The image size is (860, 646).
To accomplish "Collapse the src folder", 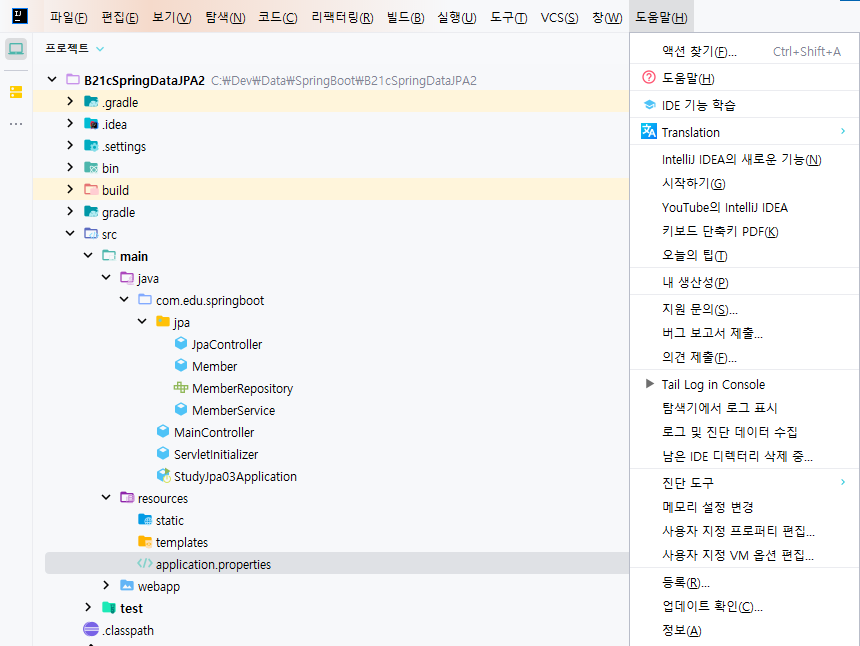I will coord(70,233).
